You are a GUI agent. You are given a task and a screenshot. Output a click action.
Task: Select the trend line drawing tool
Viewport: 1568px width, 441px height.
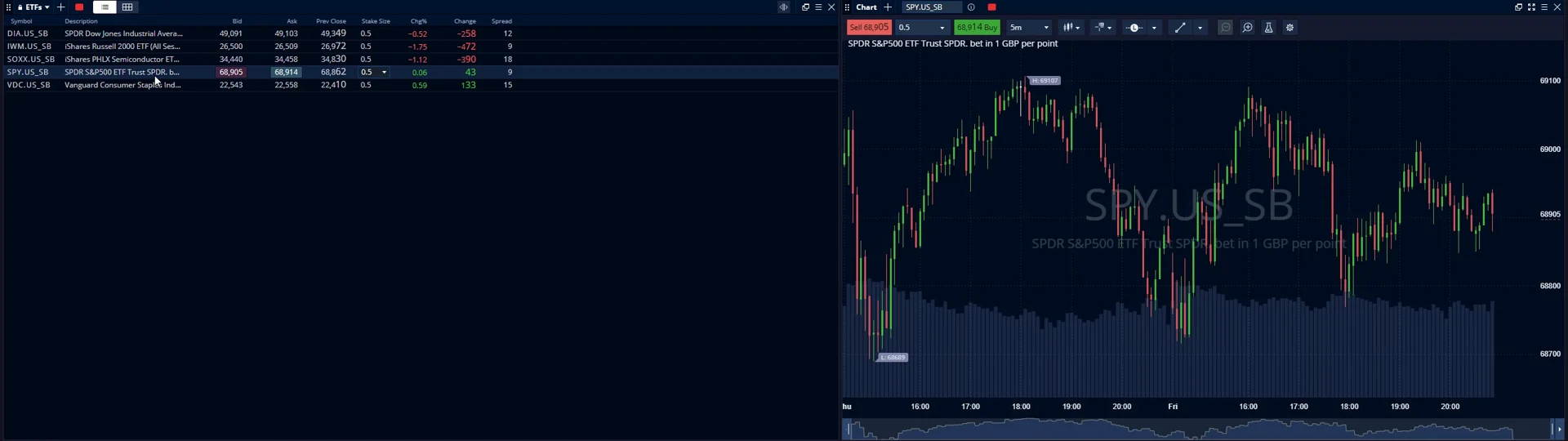point(1180,28)
